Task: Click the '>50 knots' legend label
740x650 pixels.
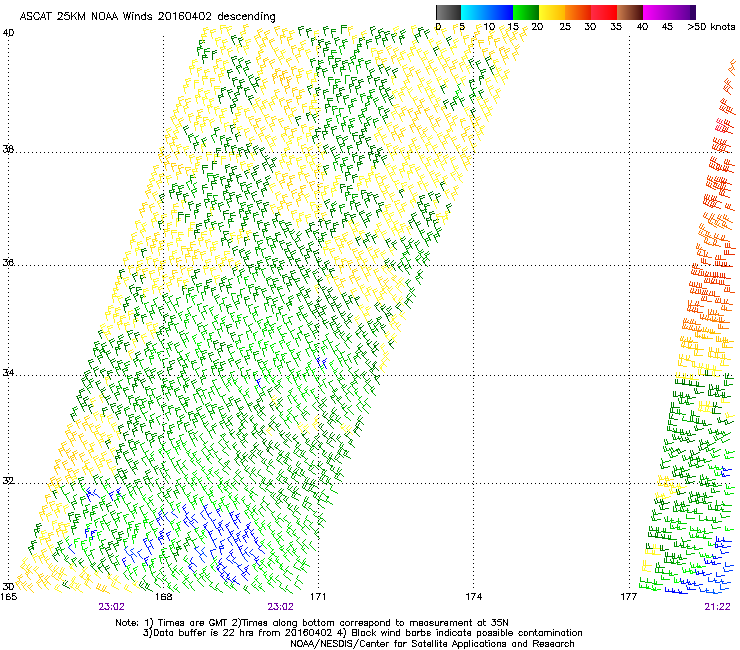Action: [x=711, y=27]
